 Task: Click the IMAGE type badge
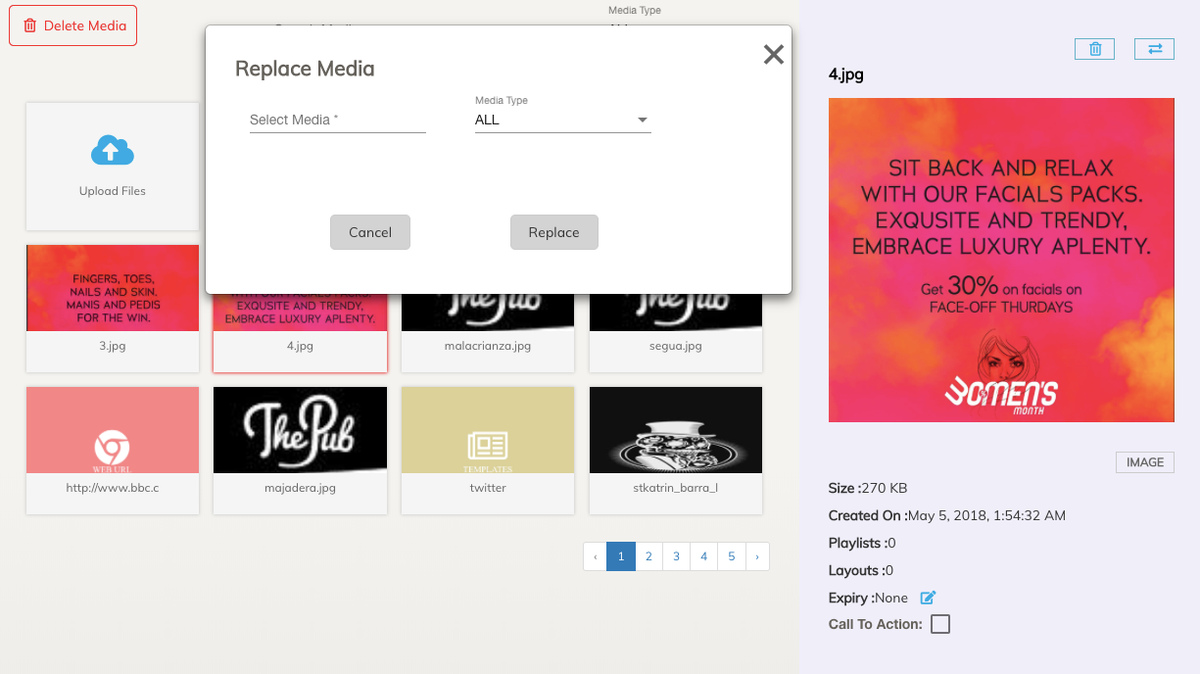[x=1145, y=462]
